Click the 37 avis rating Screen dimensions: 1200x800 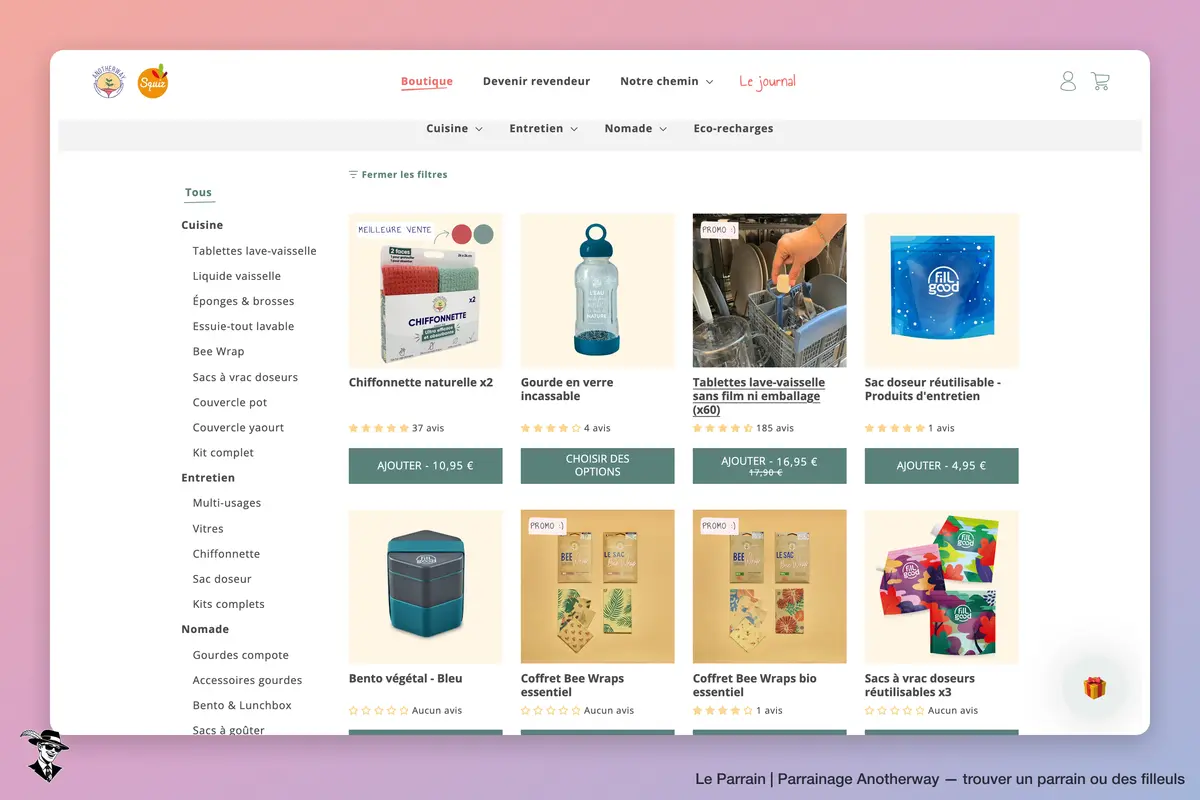(x=397, y=428)
